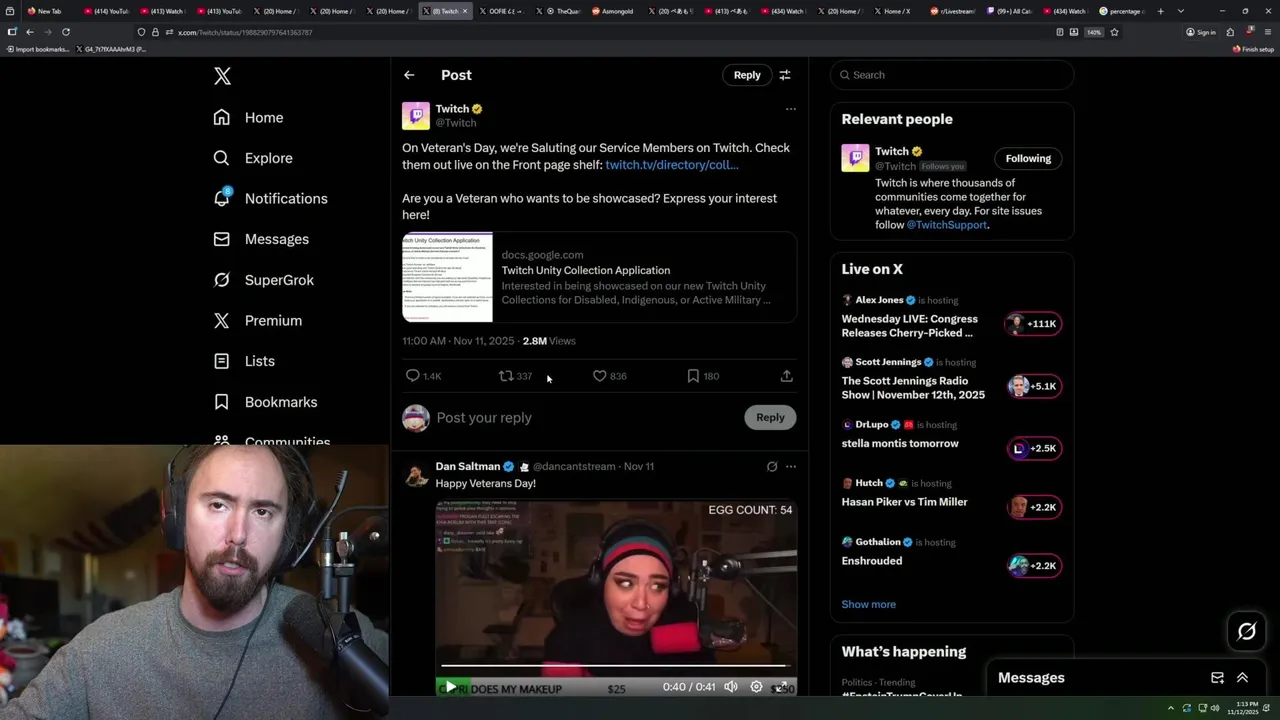
Task: Bookmark the Twitch post (180)
Action: point(702,376)
